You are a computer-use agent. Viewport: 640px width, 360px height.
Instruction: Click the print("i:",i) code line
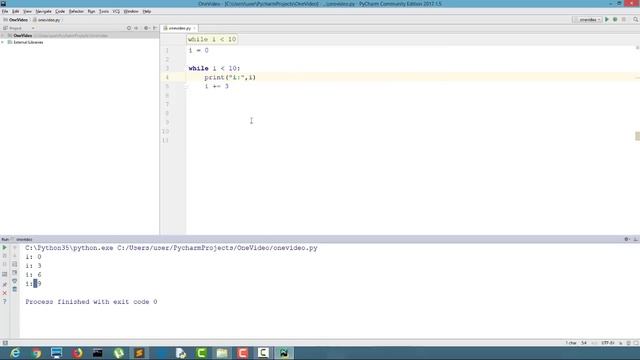click(x=230, y=78)
